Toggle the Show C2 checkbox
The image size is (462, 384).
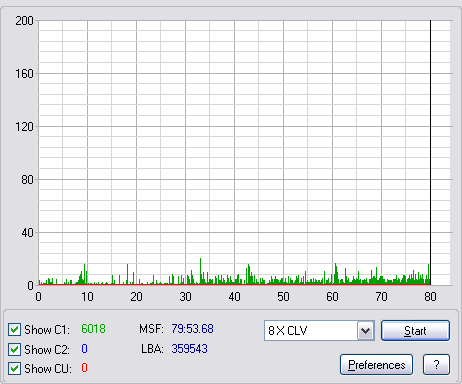[x=14, y=349]
